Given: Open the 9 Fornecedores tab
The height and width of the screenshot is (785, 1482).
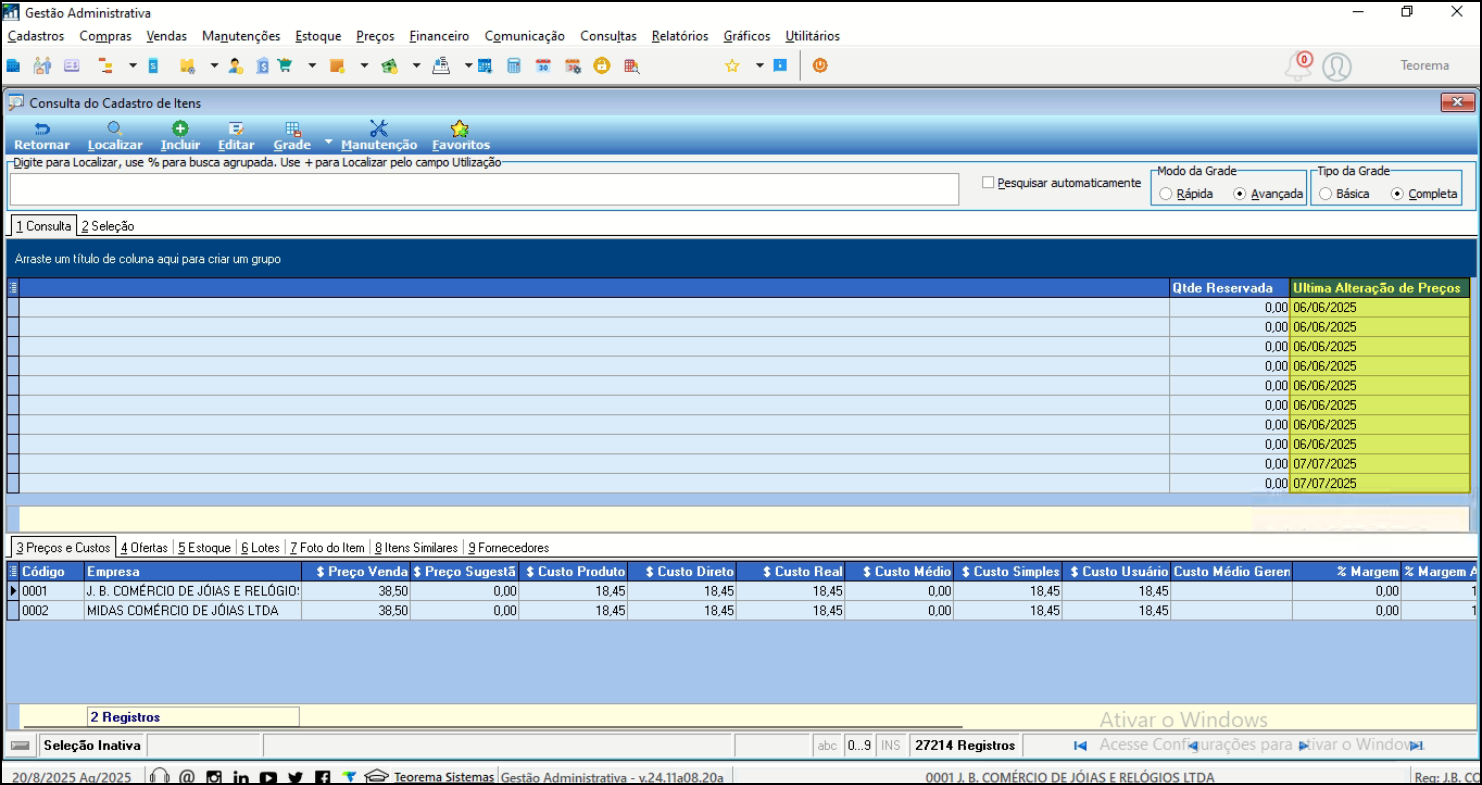Looking at the screenshot, I should click(x=508, y=548).
